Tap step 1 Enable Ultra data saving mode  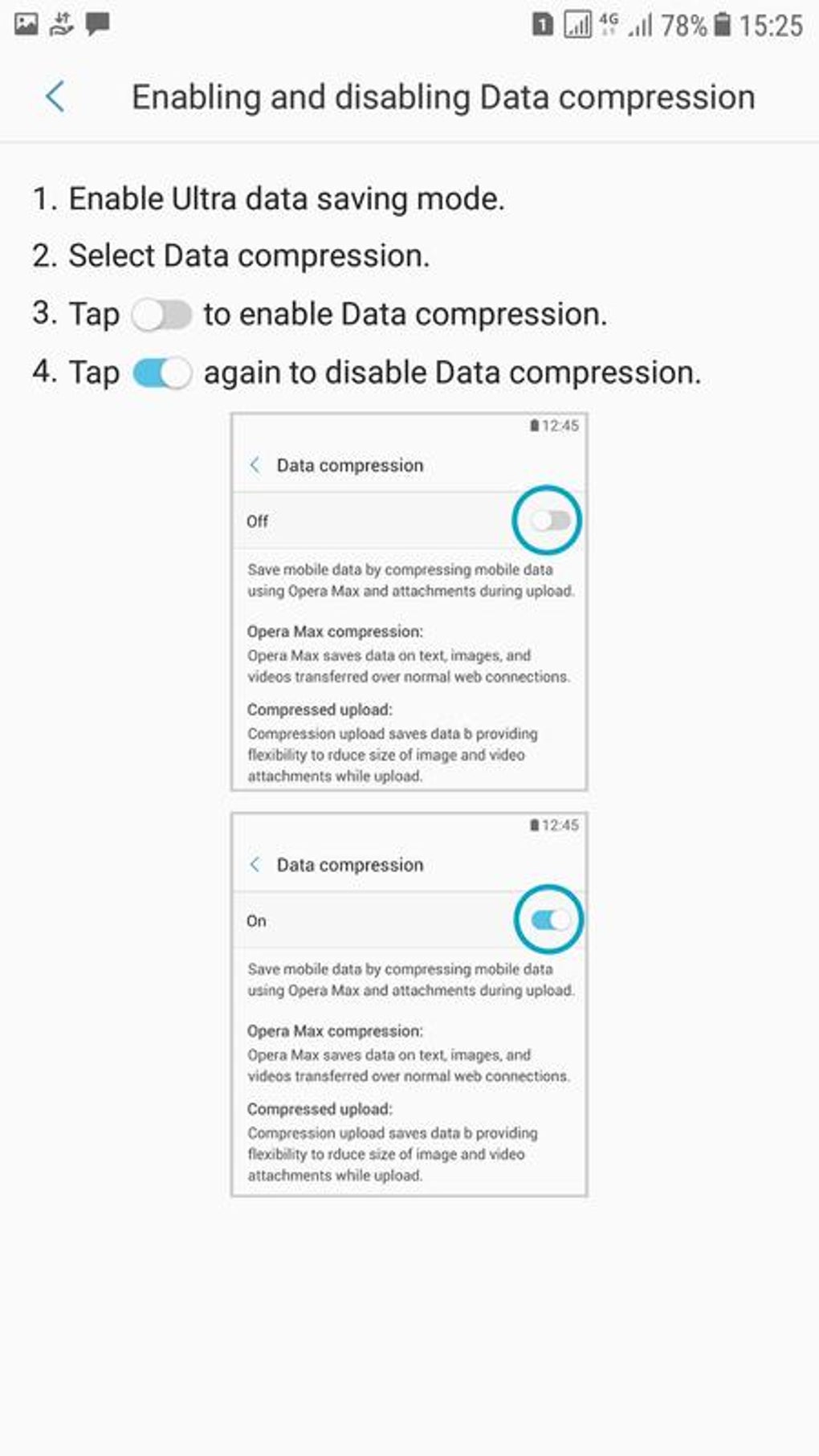pos(268,199)
